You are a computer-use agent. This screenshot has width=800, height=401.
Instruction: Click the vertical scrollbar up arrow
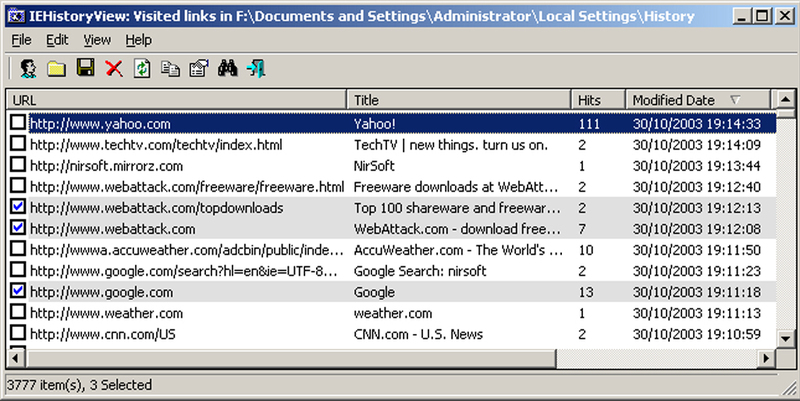click(786, 99)
